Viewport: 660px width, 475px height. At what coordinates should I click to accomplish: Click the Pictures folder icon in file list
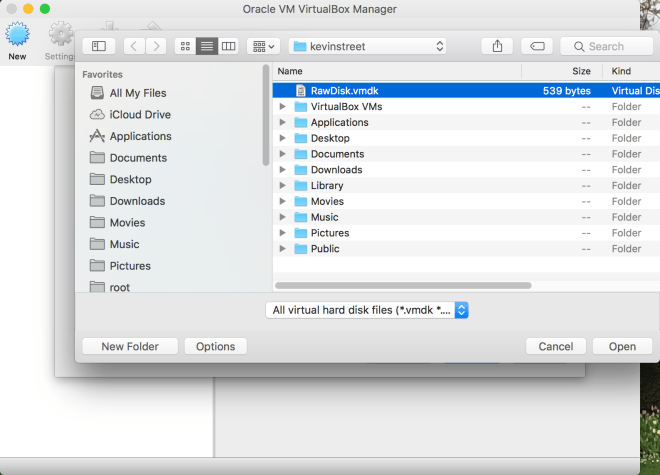click(x=301, y=233)
